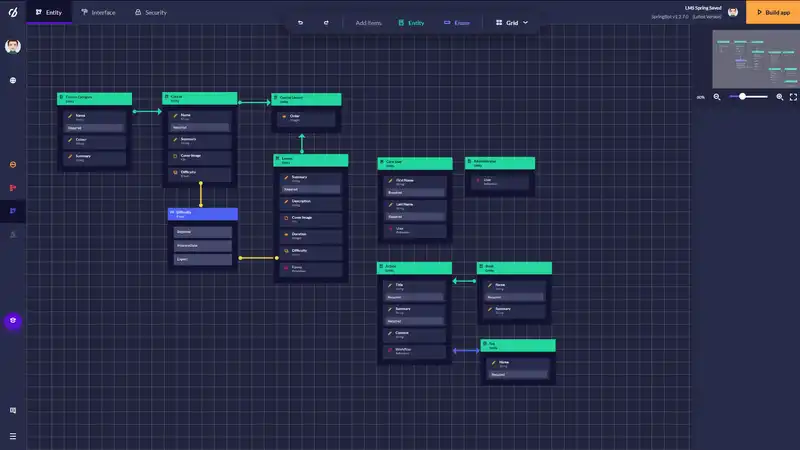Click the user avatar next to Build app
Image resolution: width=800 pixels, height=450 pixels.
pyautogui.click(x=733, y=12)
